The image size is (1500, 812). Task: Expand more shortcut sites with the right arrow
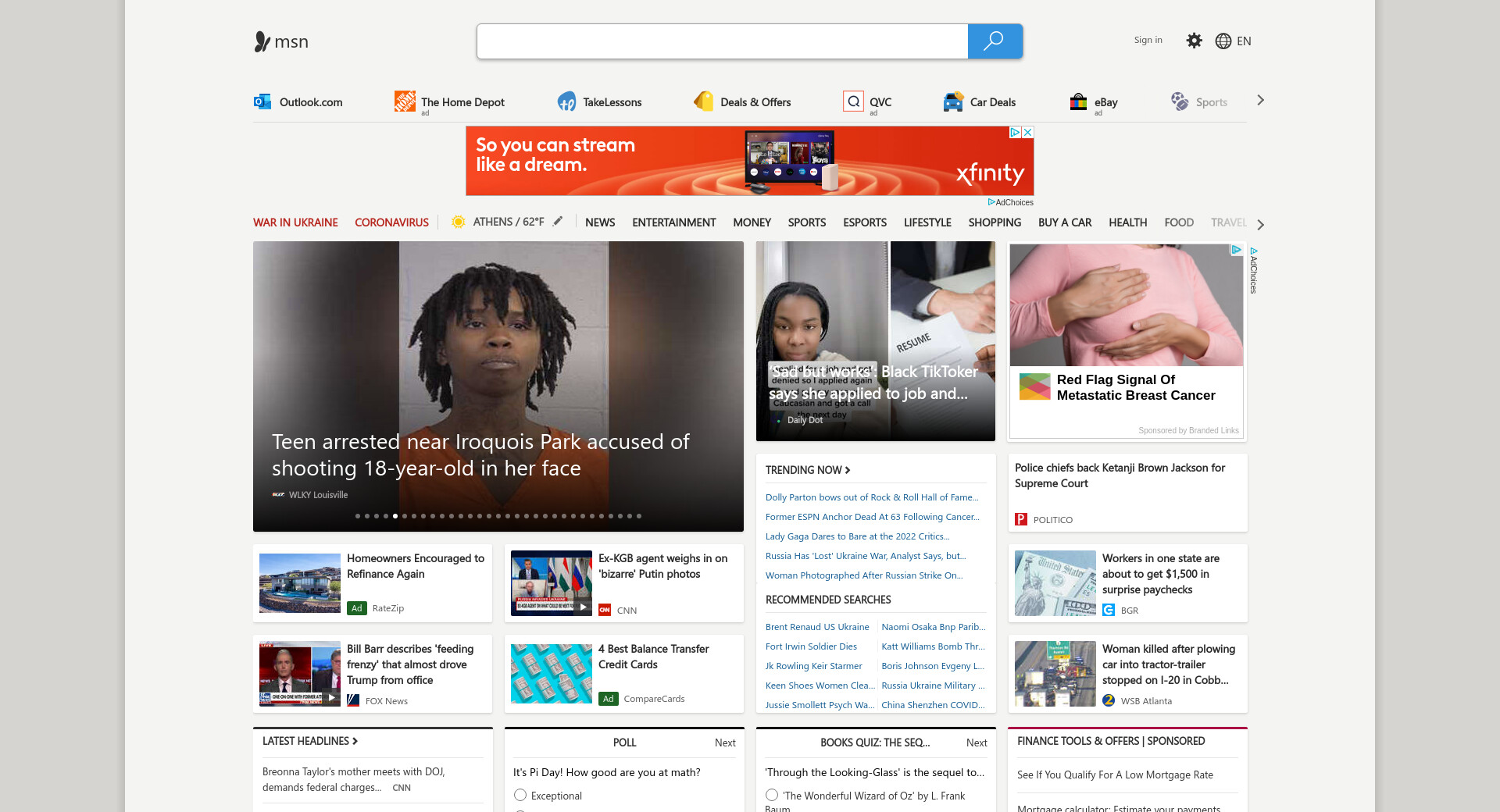1260,100
